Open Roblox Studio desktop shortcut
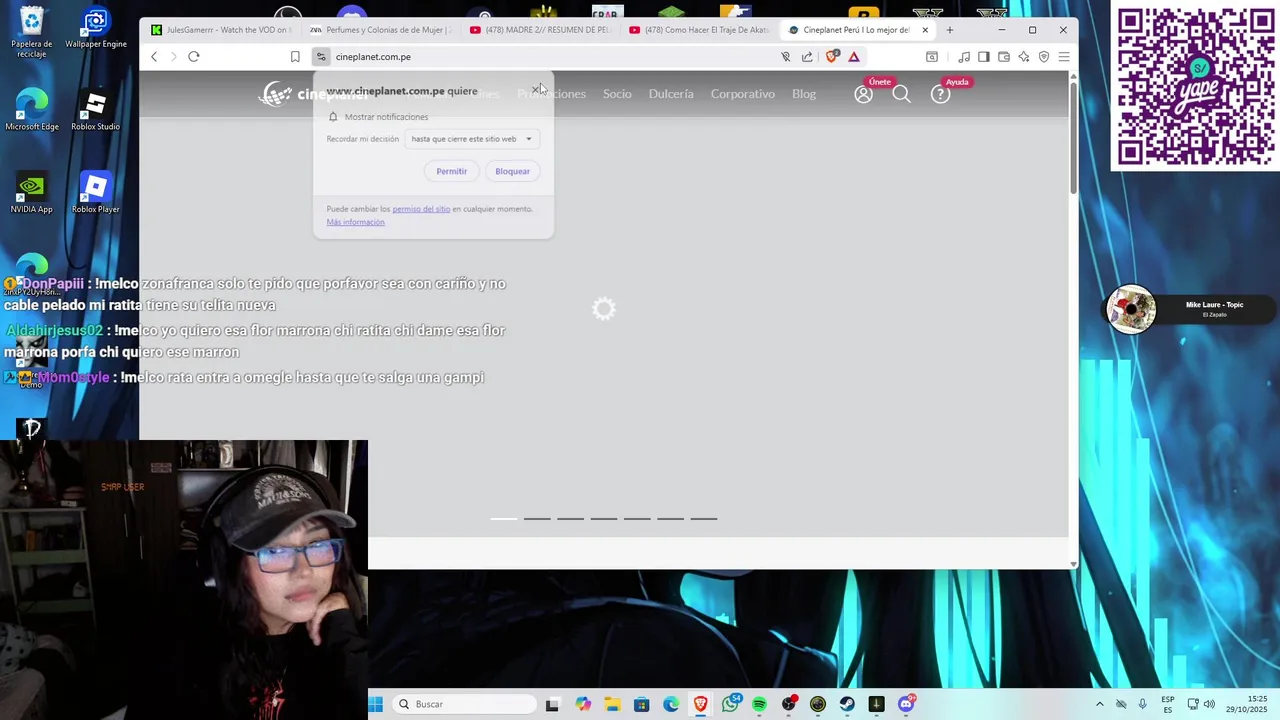The image size is (1280, 720). (x=96, y=109)
